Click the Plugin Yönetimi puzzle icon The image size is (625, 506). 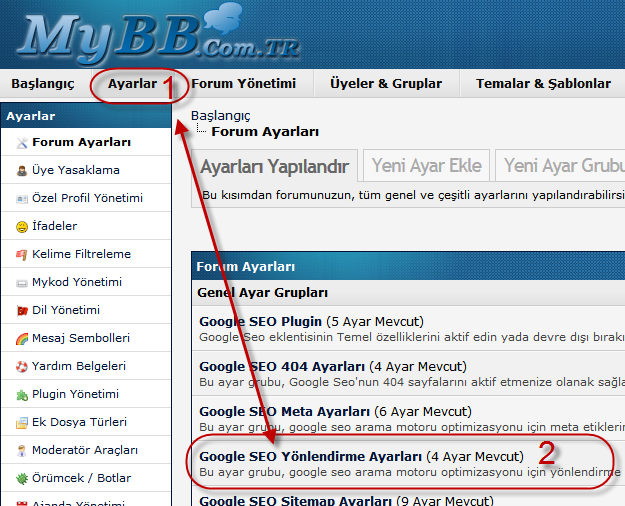point(22,395)
